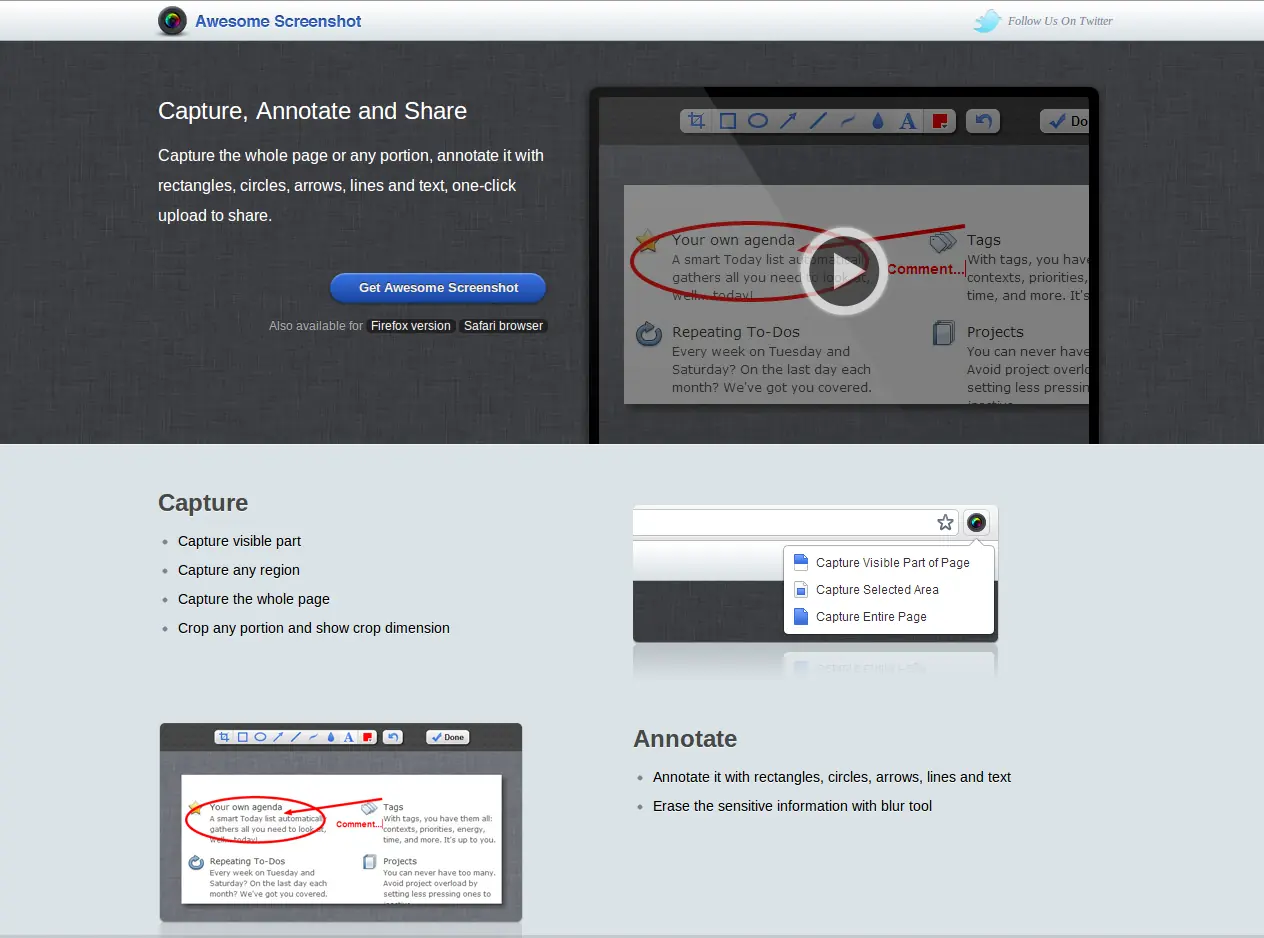Choose Capture Entire Page
The height and width of the screenshot is (938, 1264).
[860, 617]
